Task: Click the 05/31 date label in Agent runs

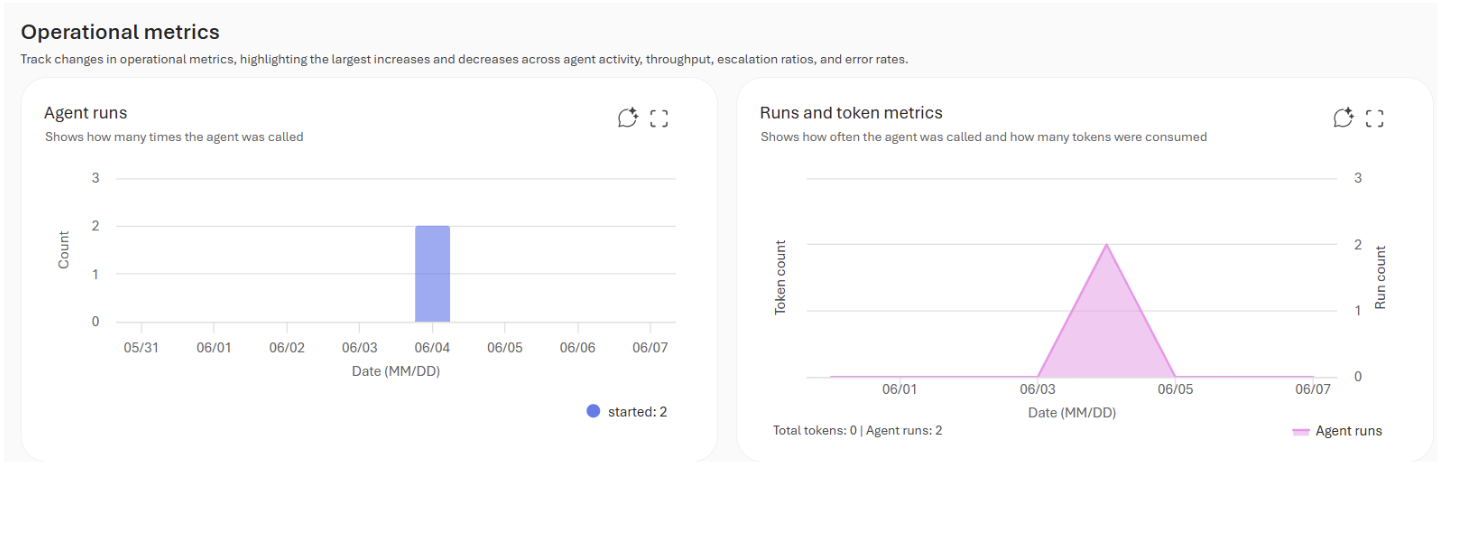Action: [x=141, y=348]
